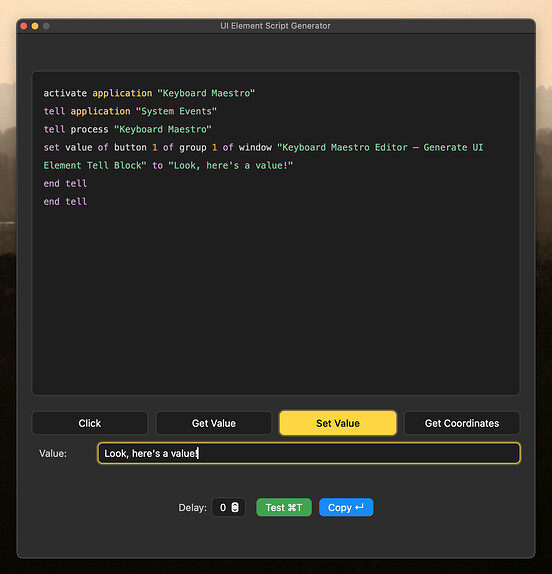Choose the Get Coordinates action
This screenshot has width=552, height=574.
[x=462, y=423]
